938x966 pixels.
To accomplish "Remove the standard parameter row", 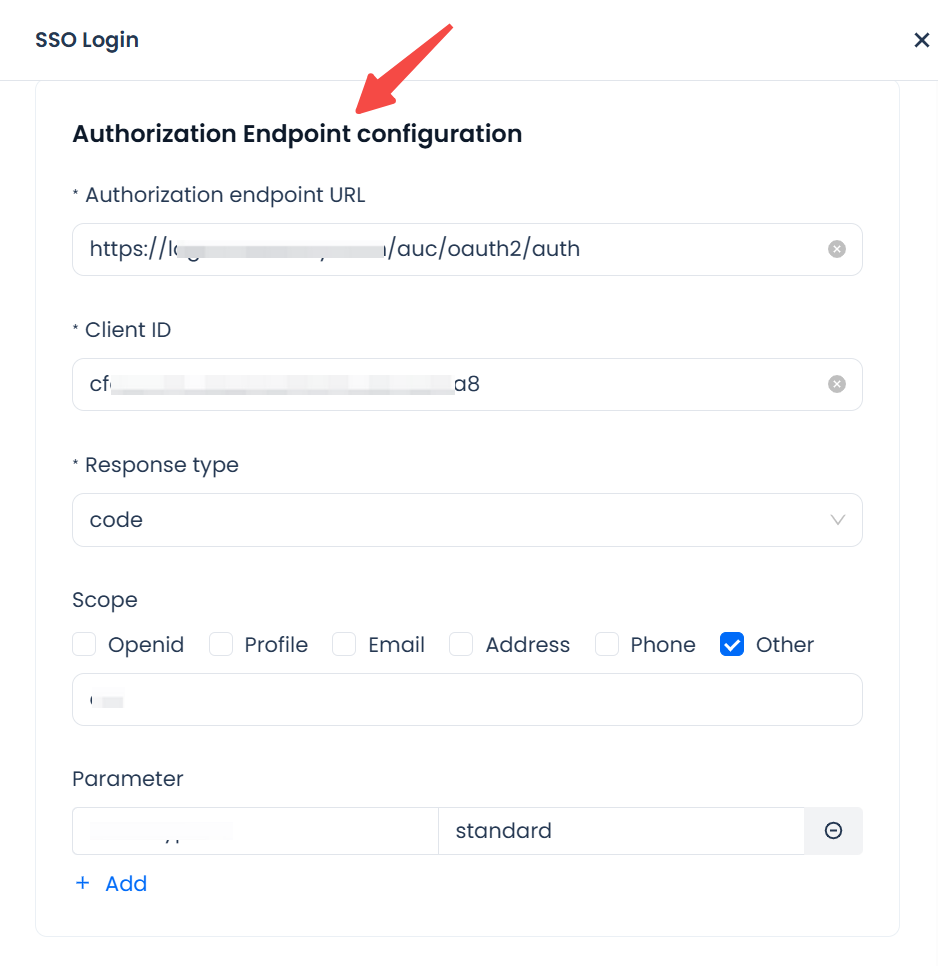I will coord(833,831).
